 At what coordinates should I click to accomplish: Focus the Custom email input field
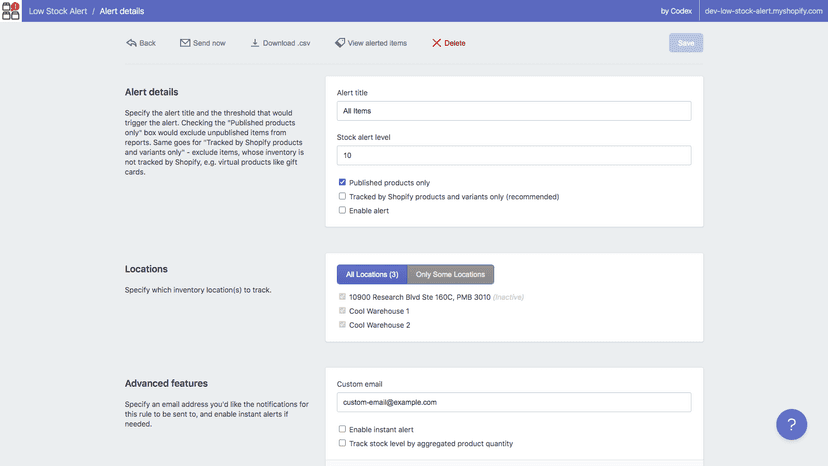click(514, 402)
